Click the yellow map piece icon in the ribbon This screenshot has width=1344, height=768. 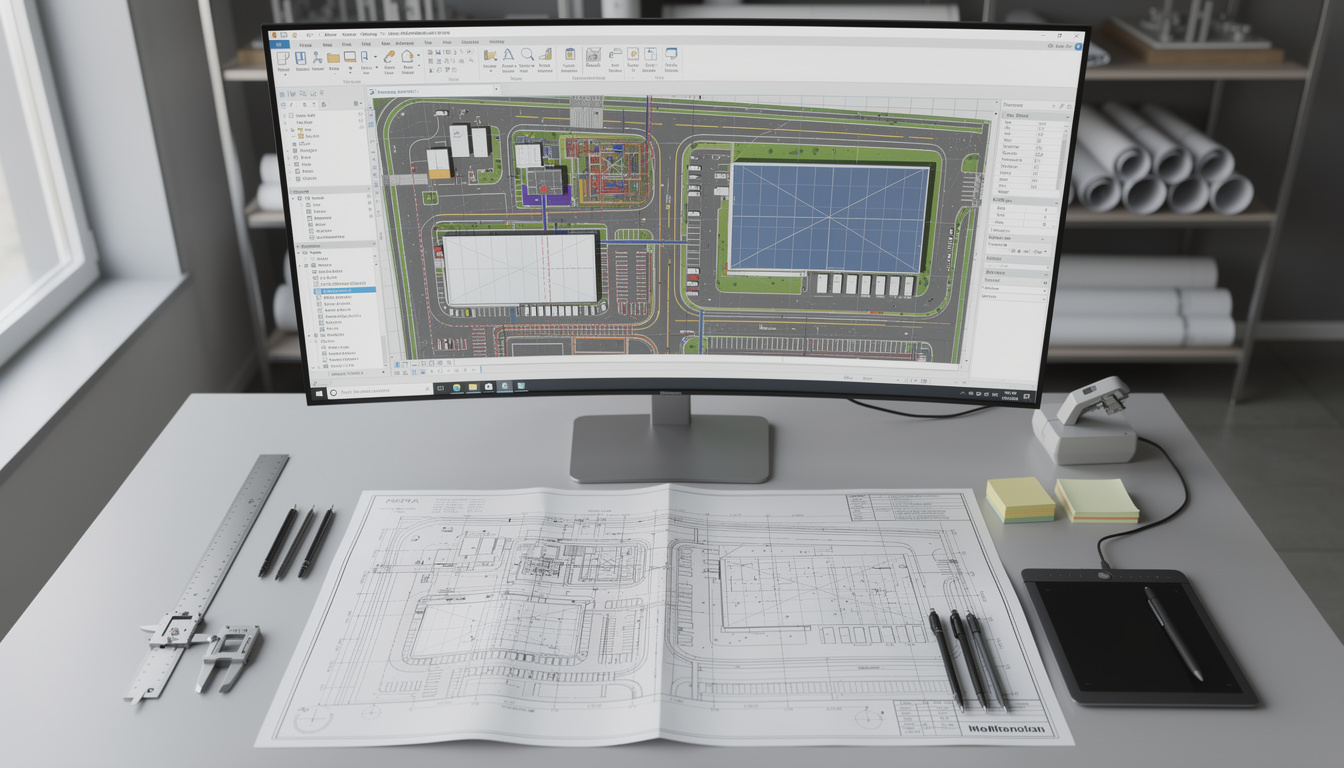490,56
